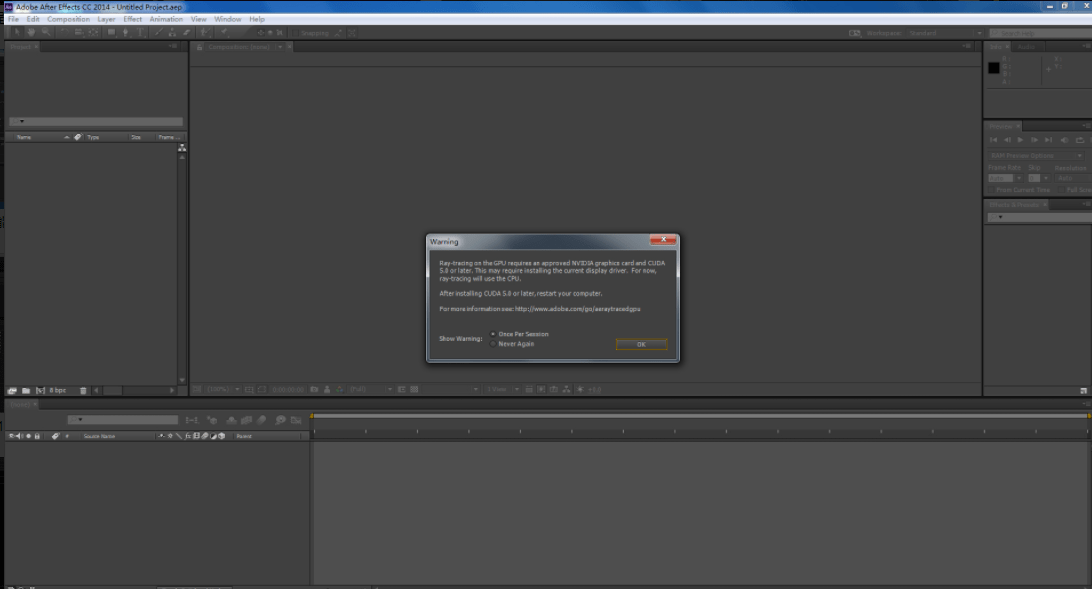
Task: Open the Effect menu
Action: click(132, 19)
